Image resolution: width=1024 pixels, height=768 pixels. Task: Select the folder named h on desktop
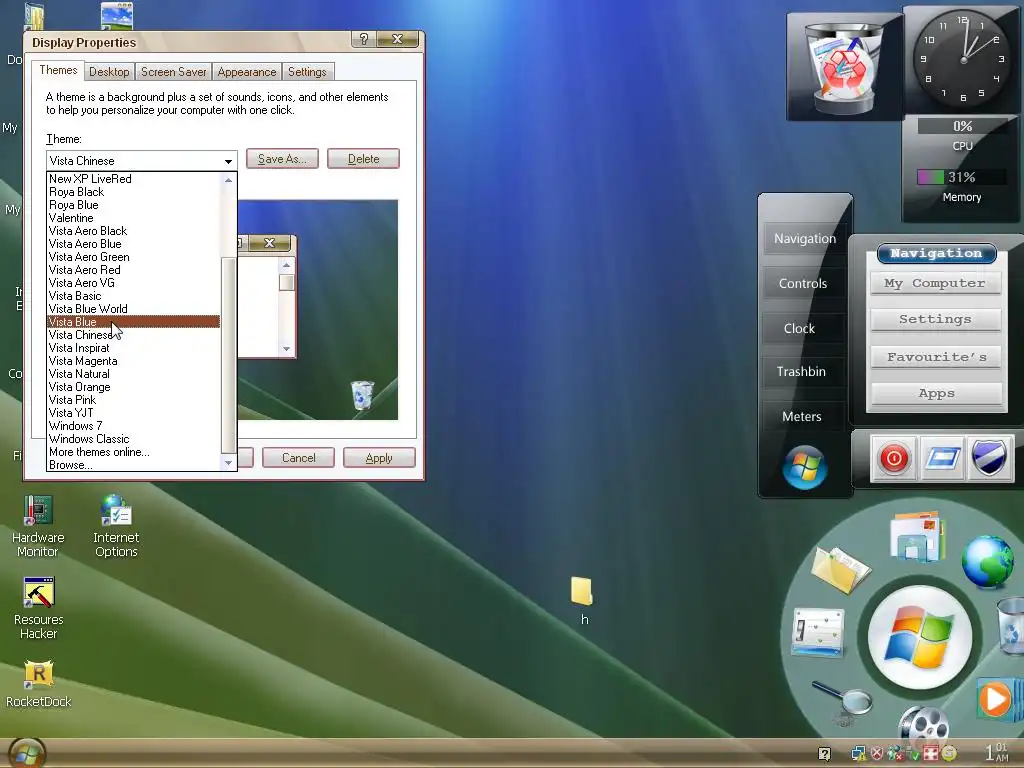click(x=583, y=600)
